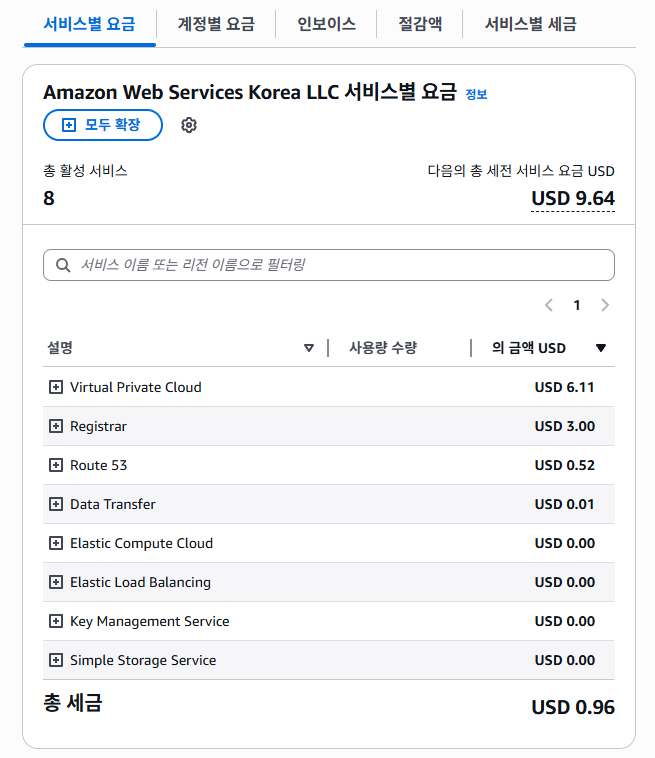The height and width of the screenshot is (758, 655).
Task: Switch to the 절감액 tab
Action: click(x=420, y=24)
